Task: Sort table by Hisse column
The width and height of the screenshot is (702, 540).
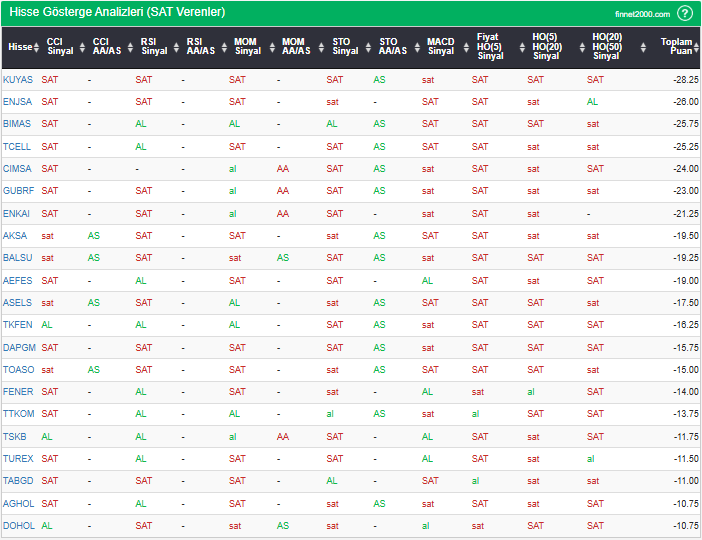Action: coord(19,47)
